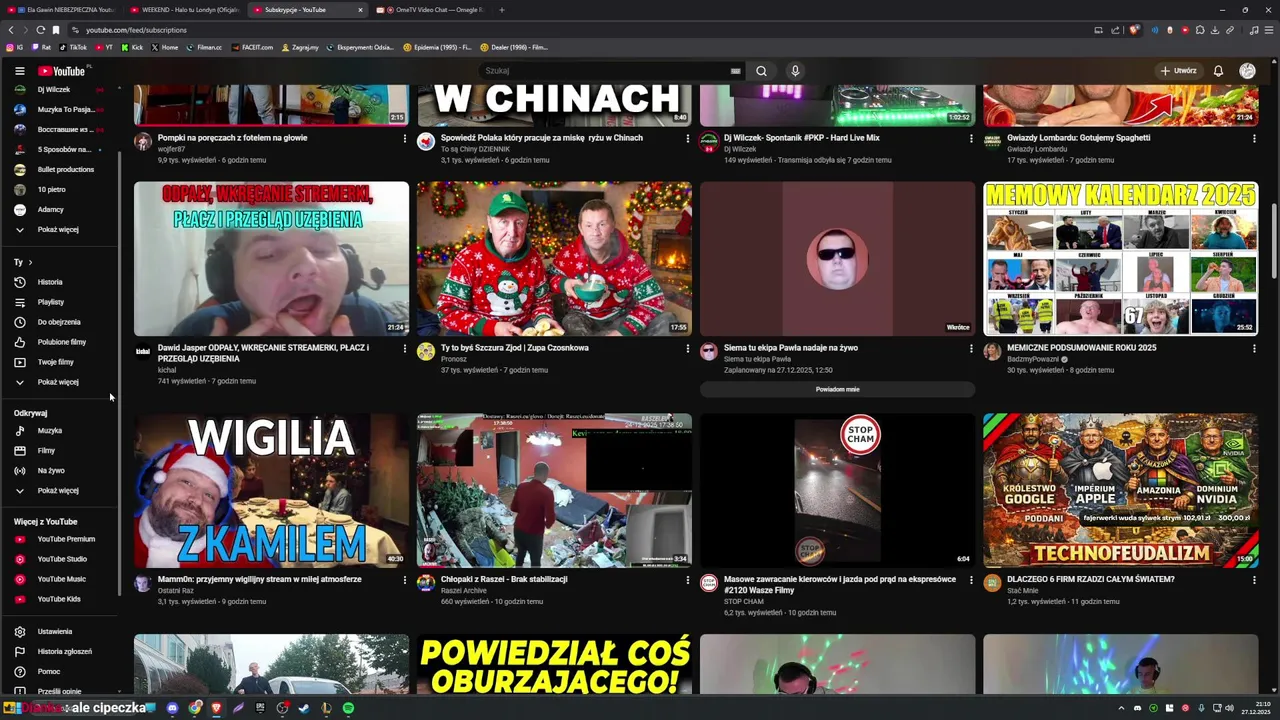Open the notifications bell

click(x=1218, y=71)
